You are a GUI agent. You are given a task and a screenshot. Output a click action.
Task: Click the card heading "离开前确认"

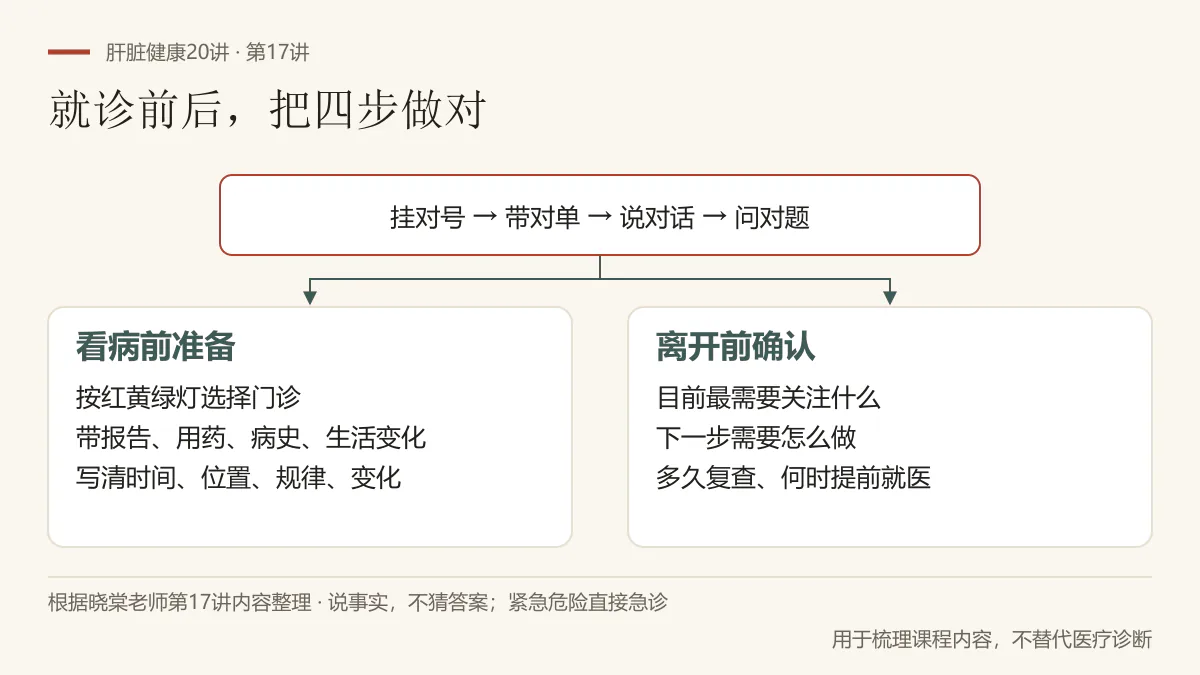736,346
